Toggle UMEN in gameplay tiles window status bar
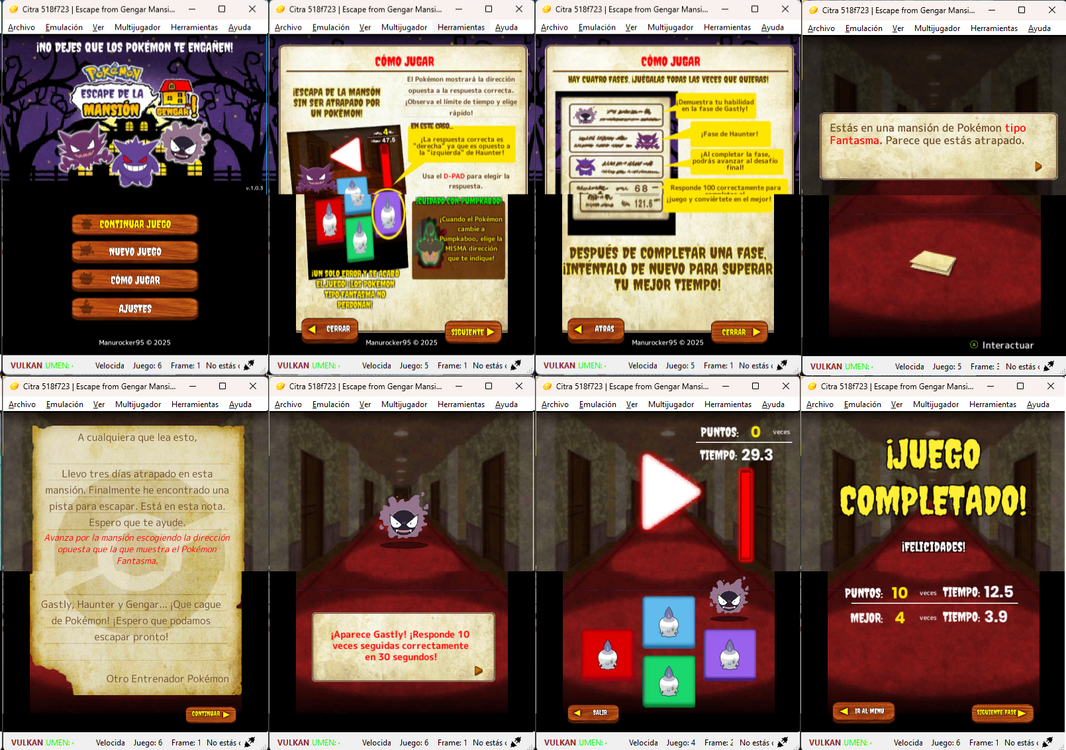Screen dimensions: 1066x750 [591, 743]
